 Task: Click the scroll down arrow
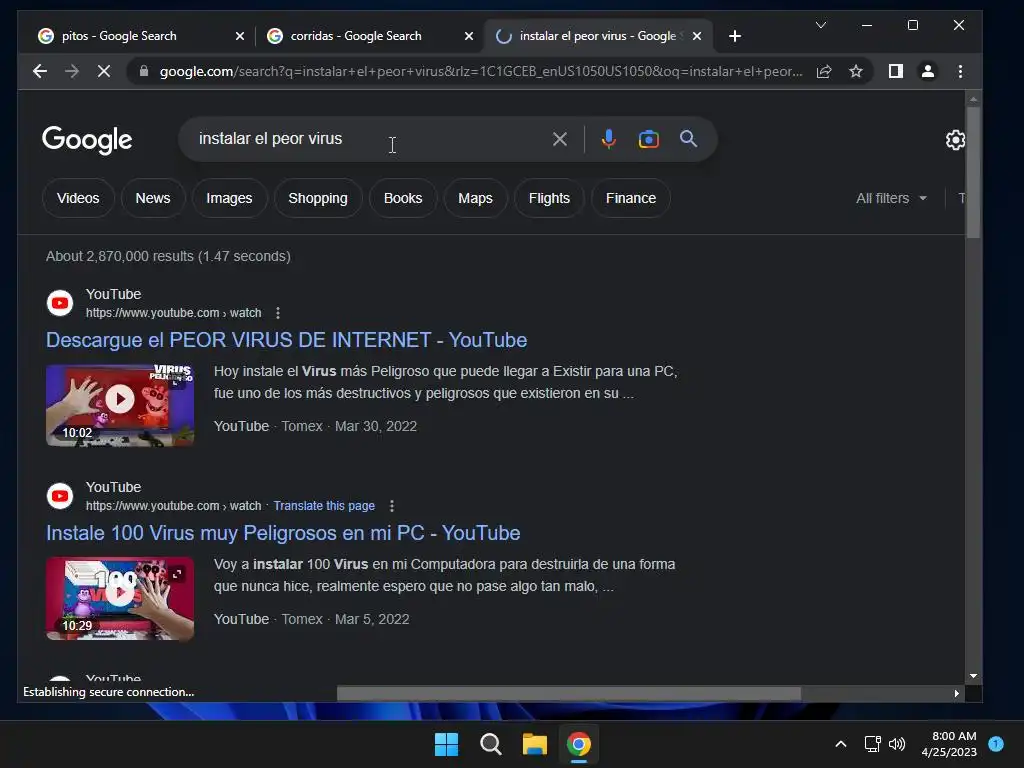pos(973,677)
